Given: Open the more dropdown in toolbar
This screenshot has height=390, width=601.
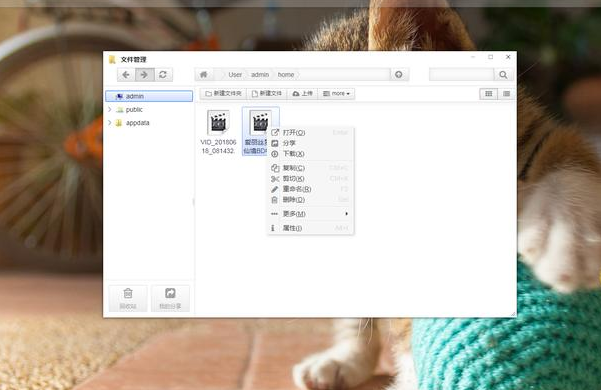Looking at the screenshot, I should (x=336, y=93).
